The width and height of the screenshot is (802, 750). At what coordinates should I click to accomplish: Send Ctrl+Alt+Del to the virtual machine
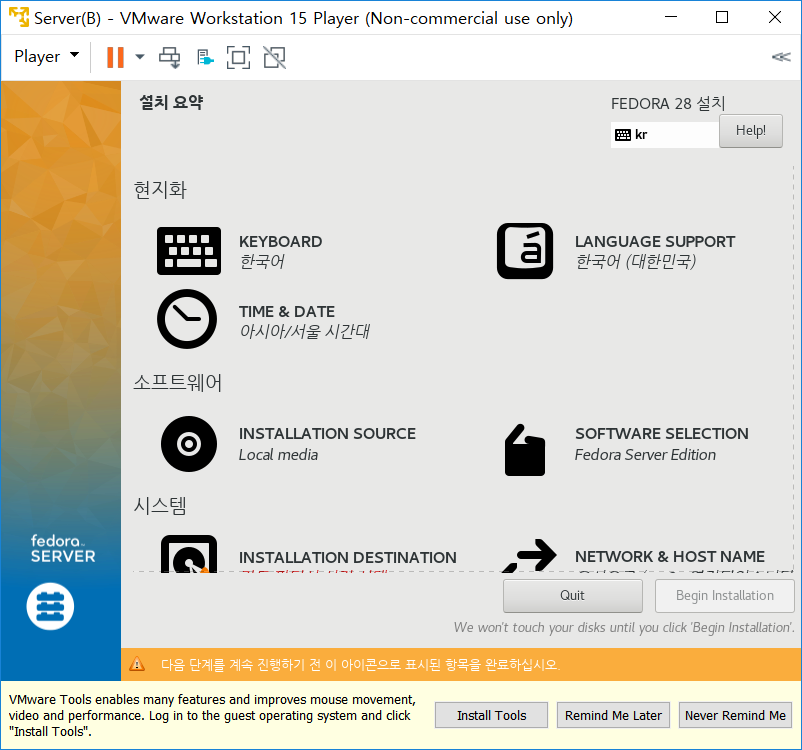coord(169,57)
